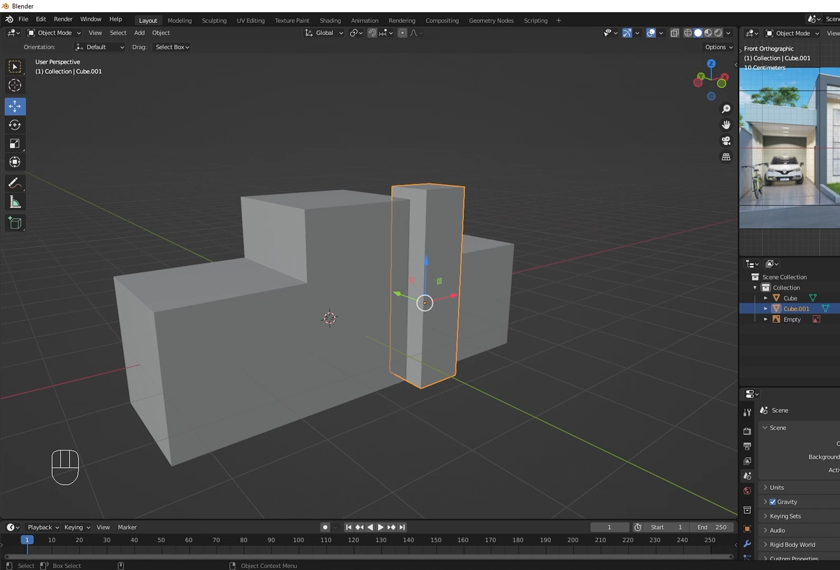
Task: Click the End frame field in timeline
Action: point(712,527)
